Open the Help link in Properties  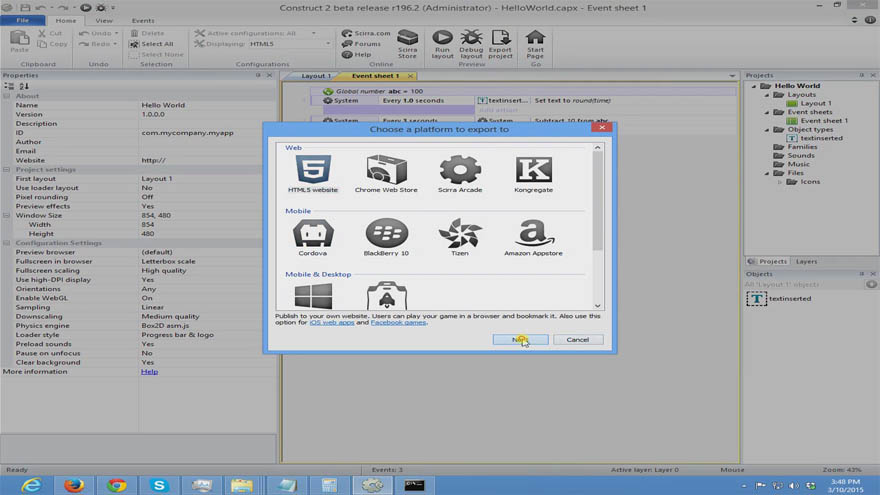(149, 372)
